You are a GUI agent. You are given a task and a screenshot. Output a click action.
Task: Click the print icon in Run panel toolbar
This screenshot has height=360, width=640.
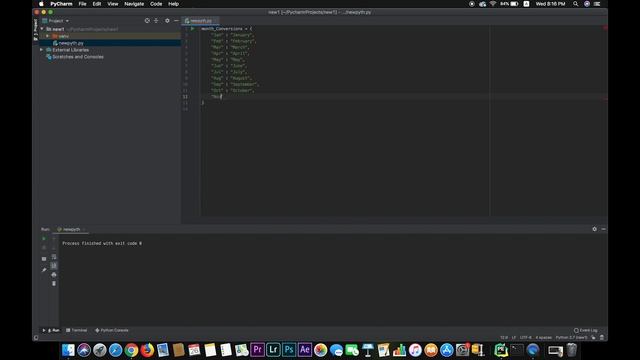pyautogui.click(x=54, y=275)
